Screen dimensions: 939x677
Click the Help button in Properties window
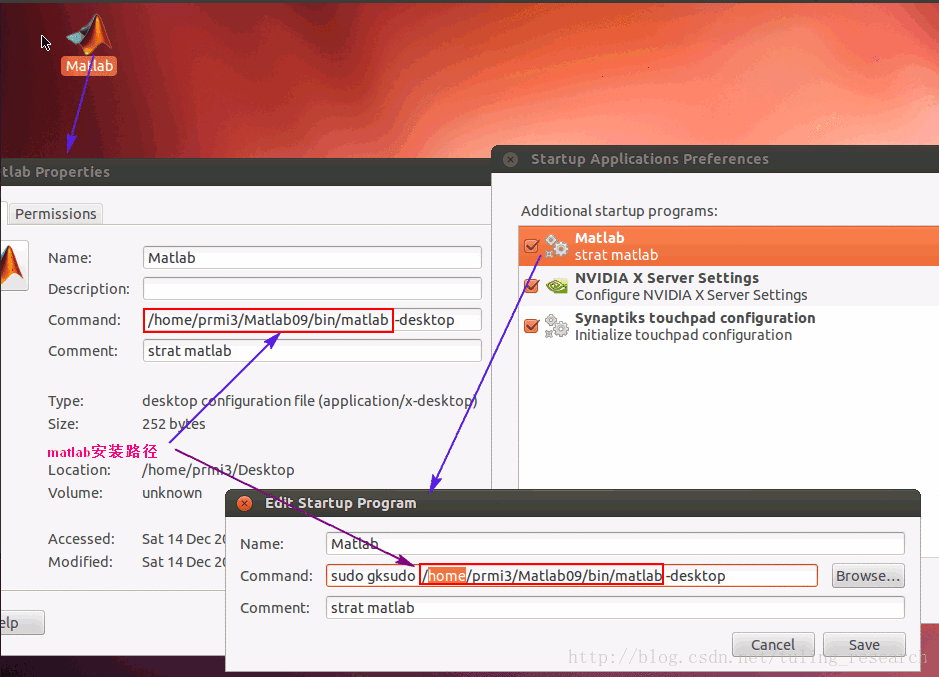coord(22,623)
